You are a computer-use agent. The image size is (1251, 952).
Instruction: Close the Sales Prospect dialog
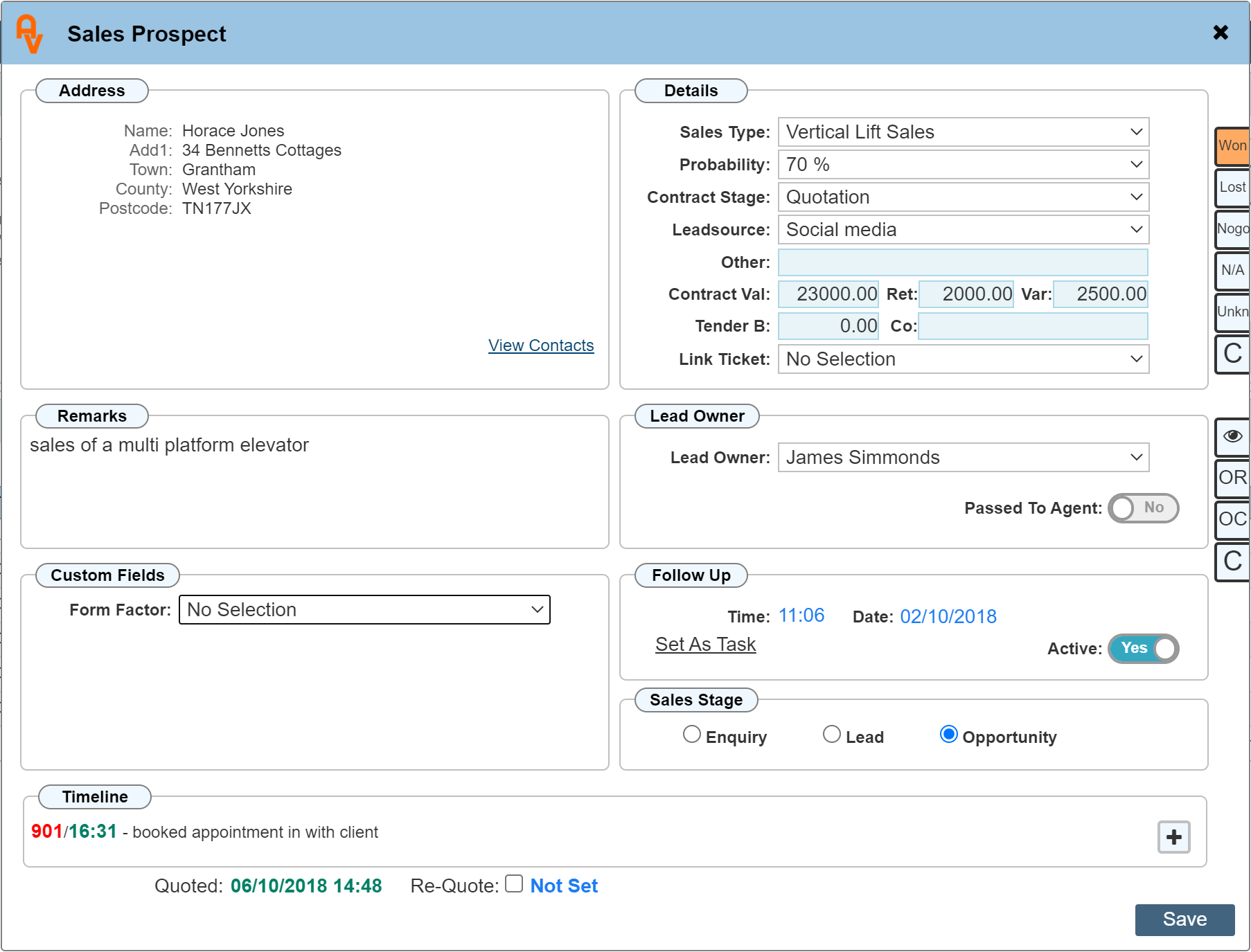tap(1221, 33)
